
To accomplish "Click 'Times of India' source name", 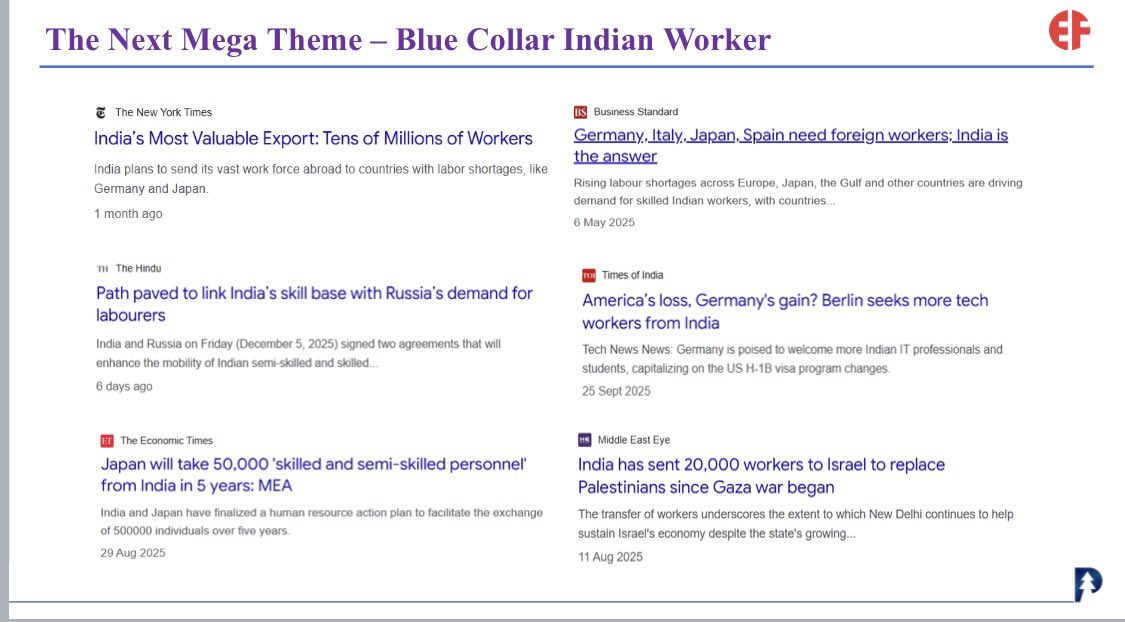I will pyautogui.click(x=633, y=275).
